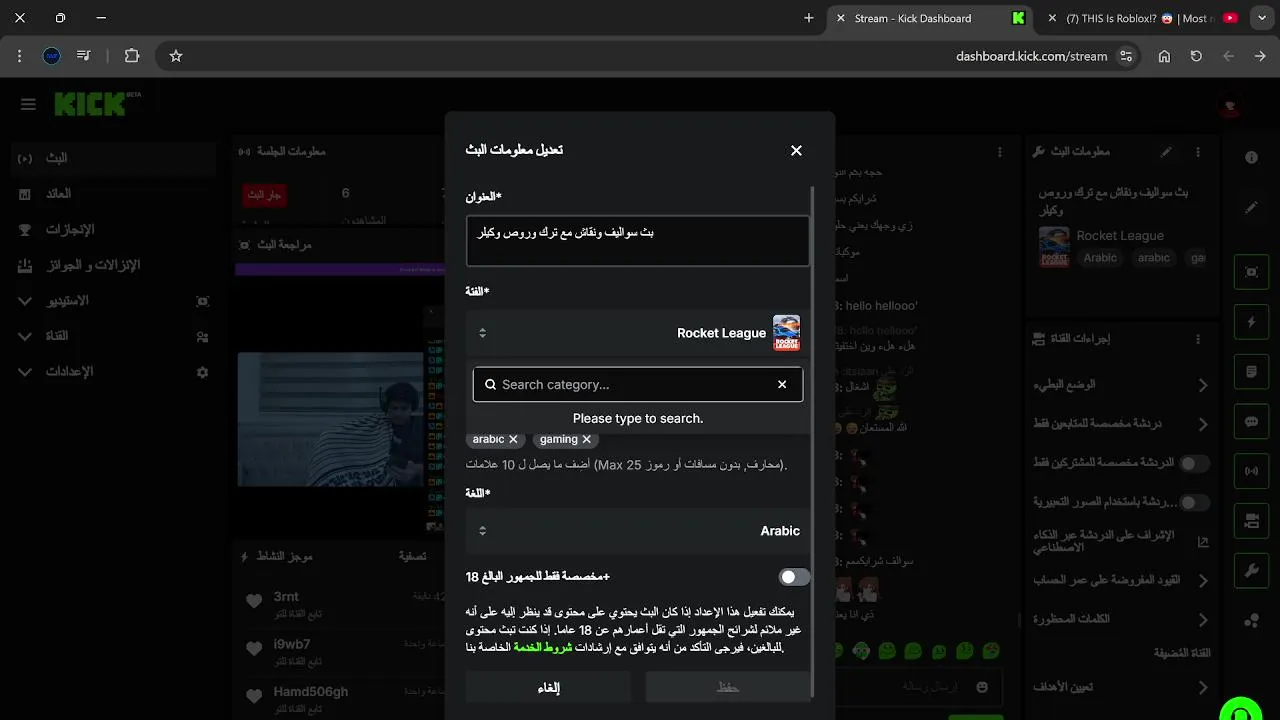This screenshot has width=1280, height=720.
Task: Click the Arabic tag in stream info panel
Action: click(x=1100, y=258)
